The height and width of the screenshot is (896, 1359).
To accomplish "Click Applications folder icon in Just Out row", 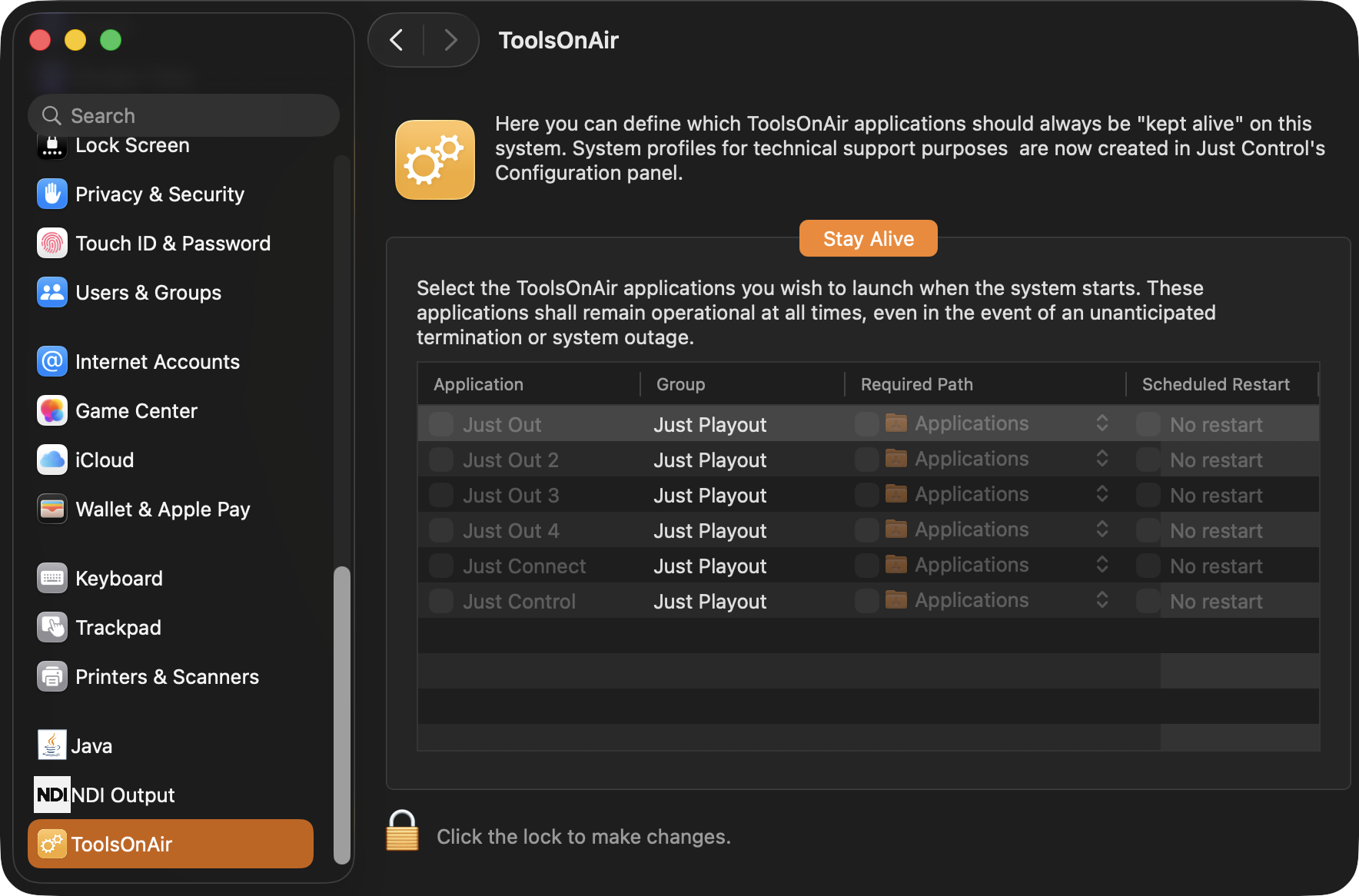I will 896,423.
